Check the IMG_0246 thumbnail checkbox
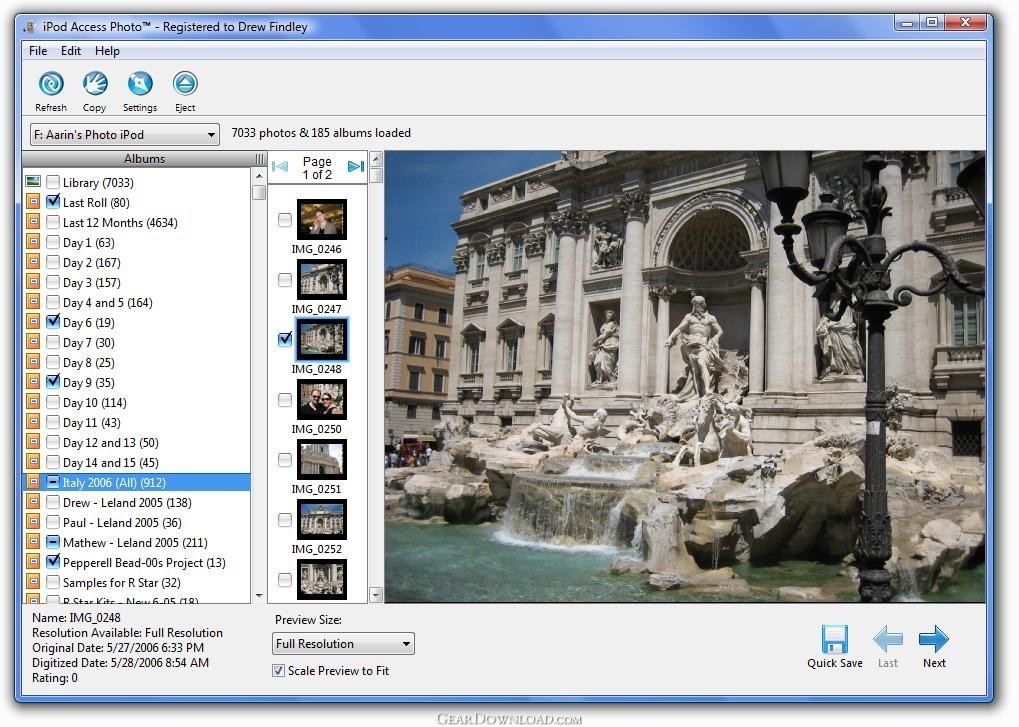1019x727 pixels. pos(285,220)
